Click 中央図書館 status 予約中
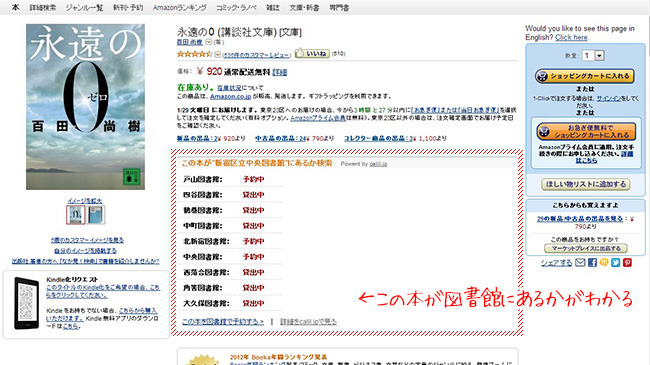Viewport: 650px width, 365px height. click(x=253, y=257)
